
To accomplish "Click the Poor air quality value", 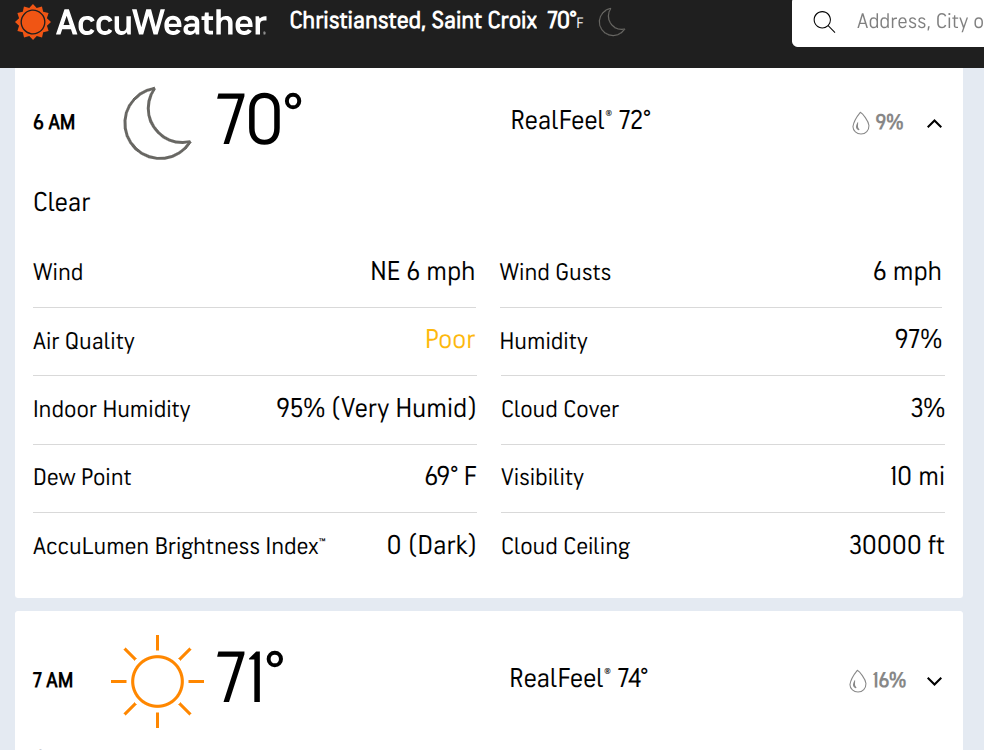I will [450, 340].
